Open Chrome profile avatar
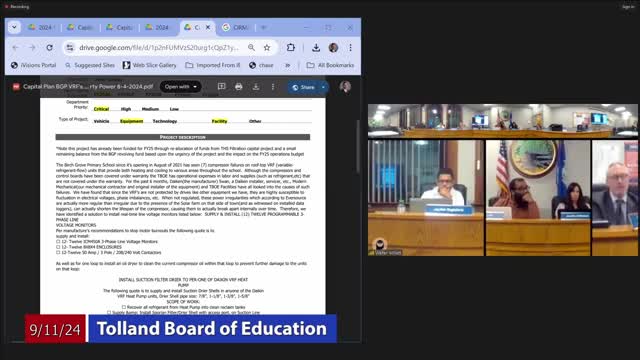This screenshot has width=640, height=360. pyautogui.click(x=333, y=48)
